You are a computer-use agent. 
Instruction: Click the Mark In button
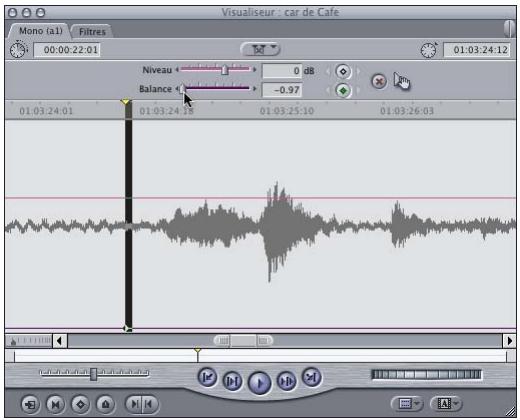[133, 404]
